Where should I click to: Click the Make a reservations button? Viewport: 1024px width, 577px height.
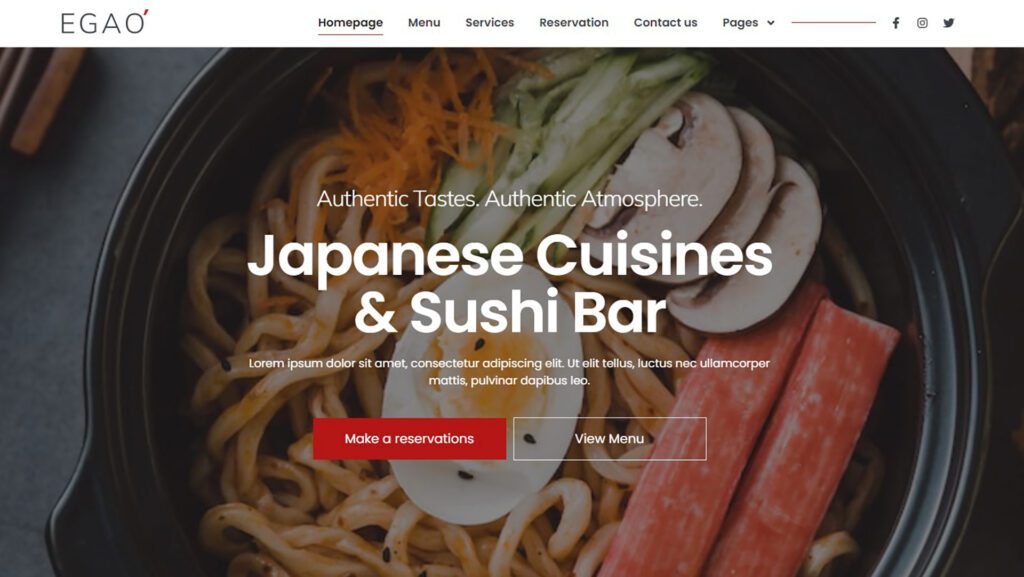pos(409,439)
